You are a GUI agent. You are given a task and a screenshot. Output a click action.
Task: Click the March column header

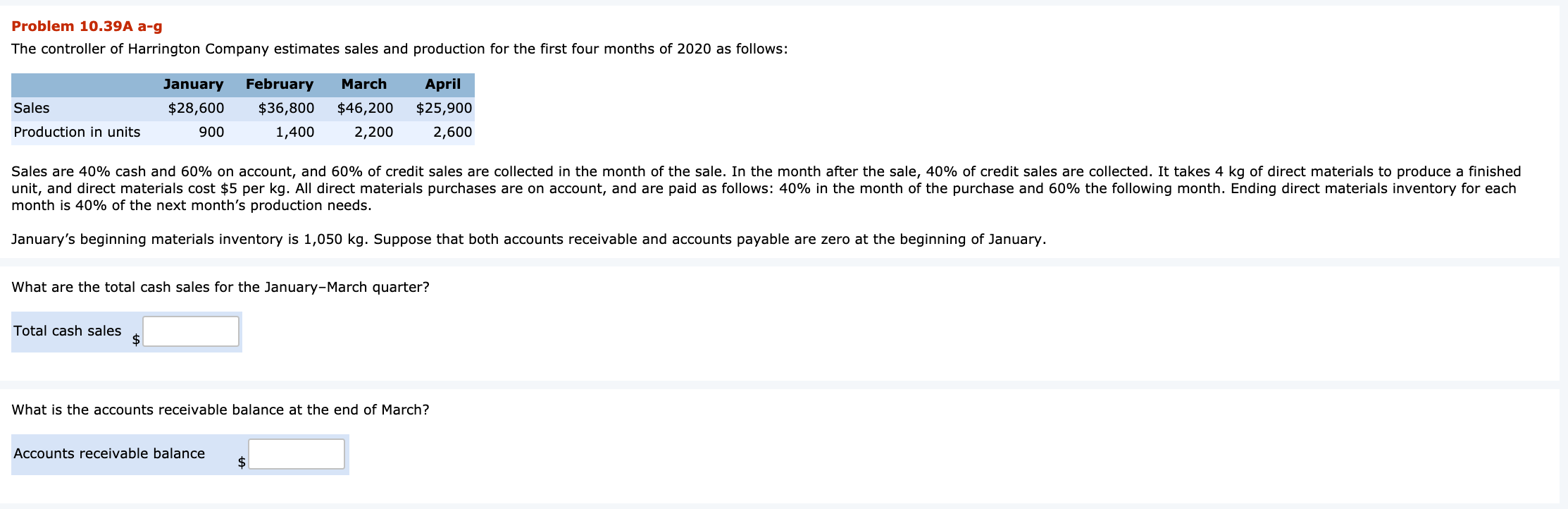pos(363,84)
